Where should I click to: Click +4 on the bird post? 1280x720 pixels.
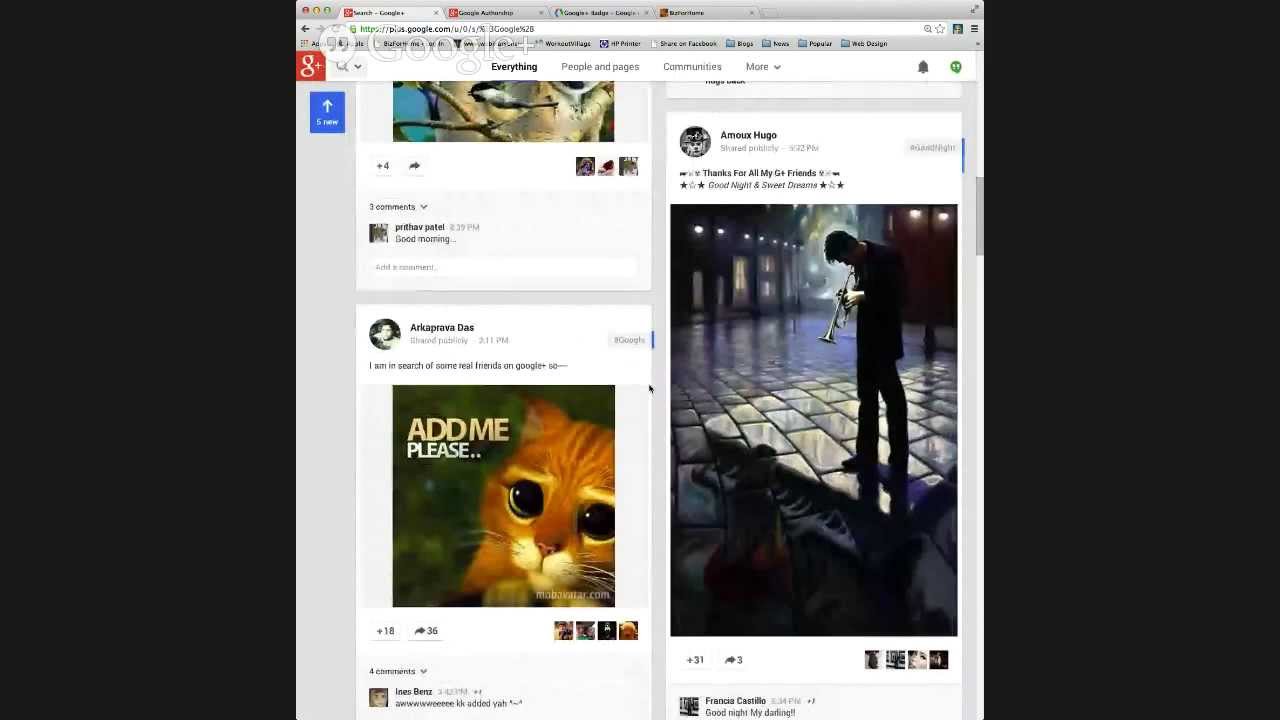[383, 166]
